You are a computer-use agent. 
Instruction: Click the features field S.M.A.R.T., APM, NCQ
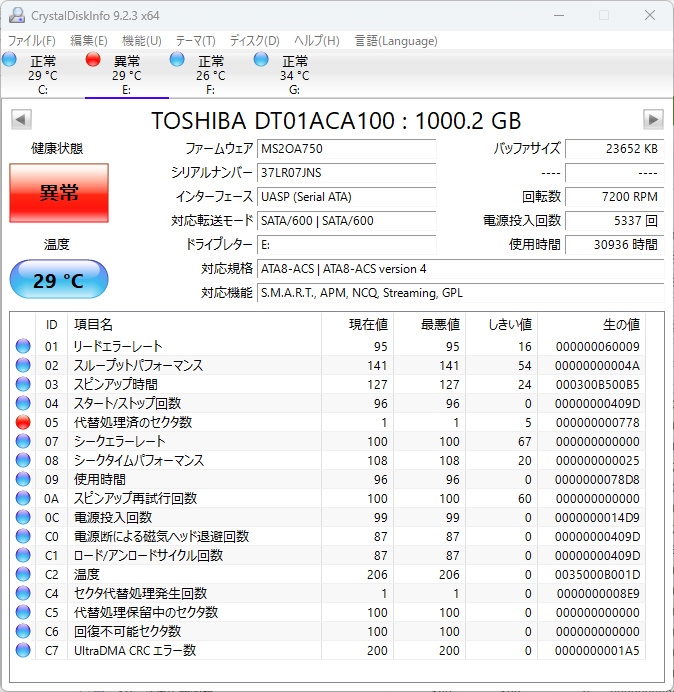click(460, 293)
